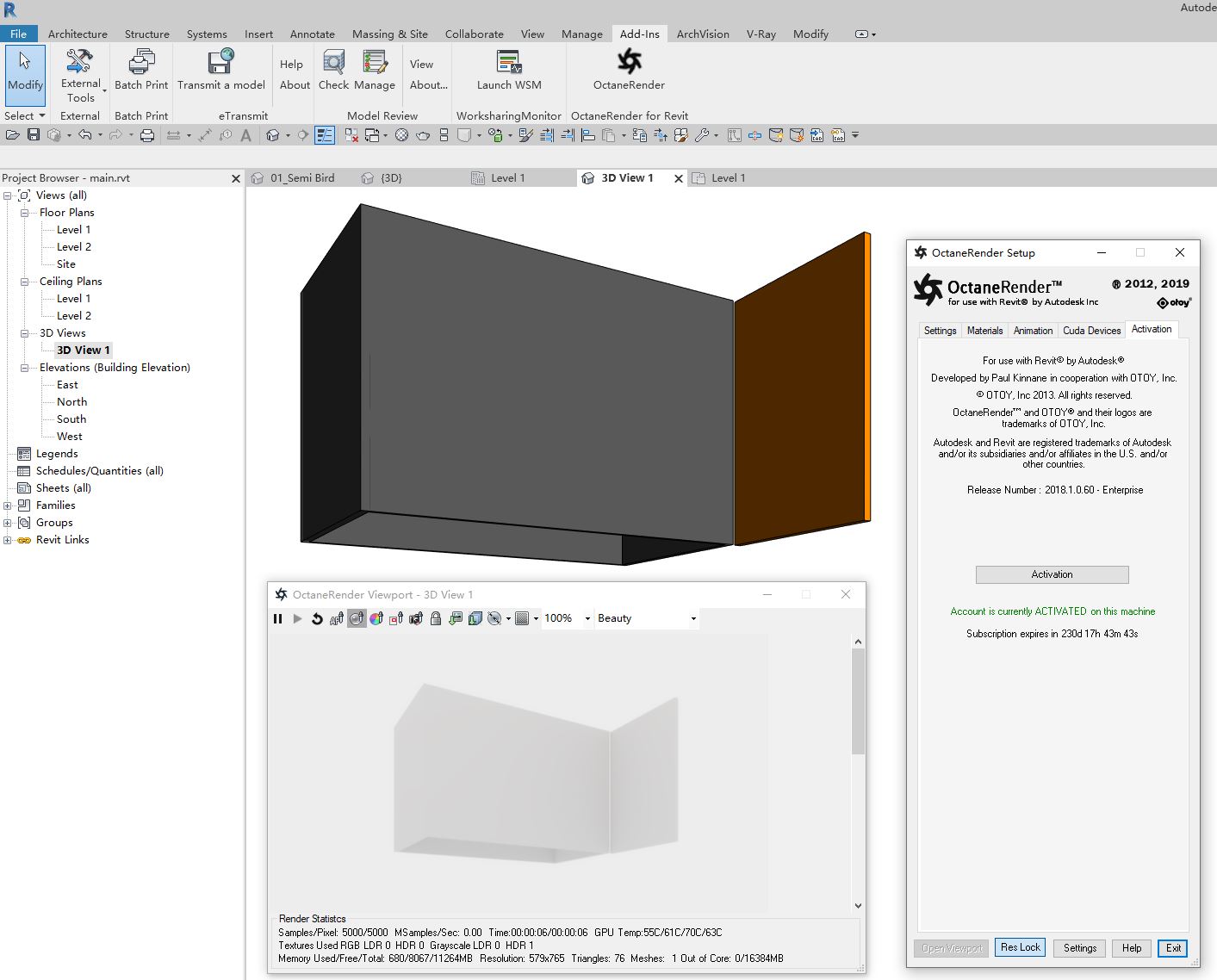Open the model review Manage tool

click(375, 71)
